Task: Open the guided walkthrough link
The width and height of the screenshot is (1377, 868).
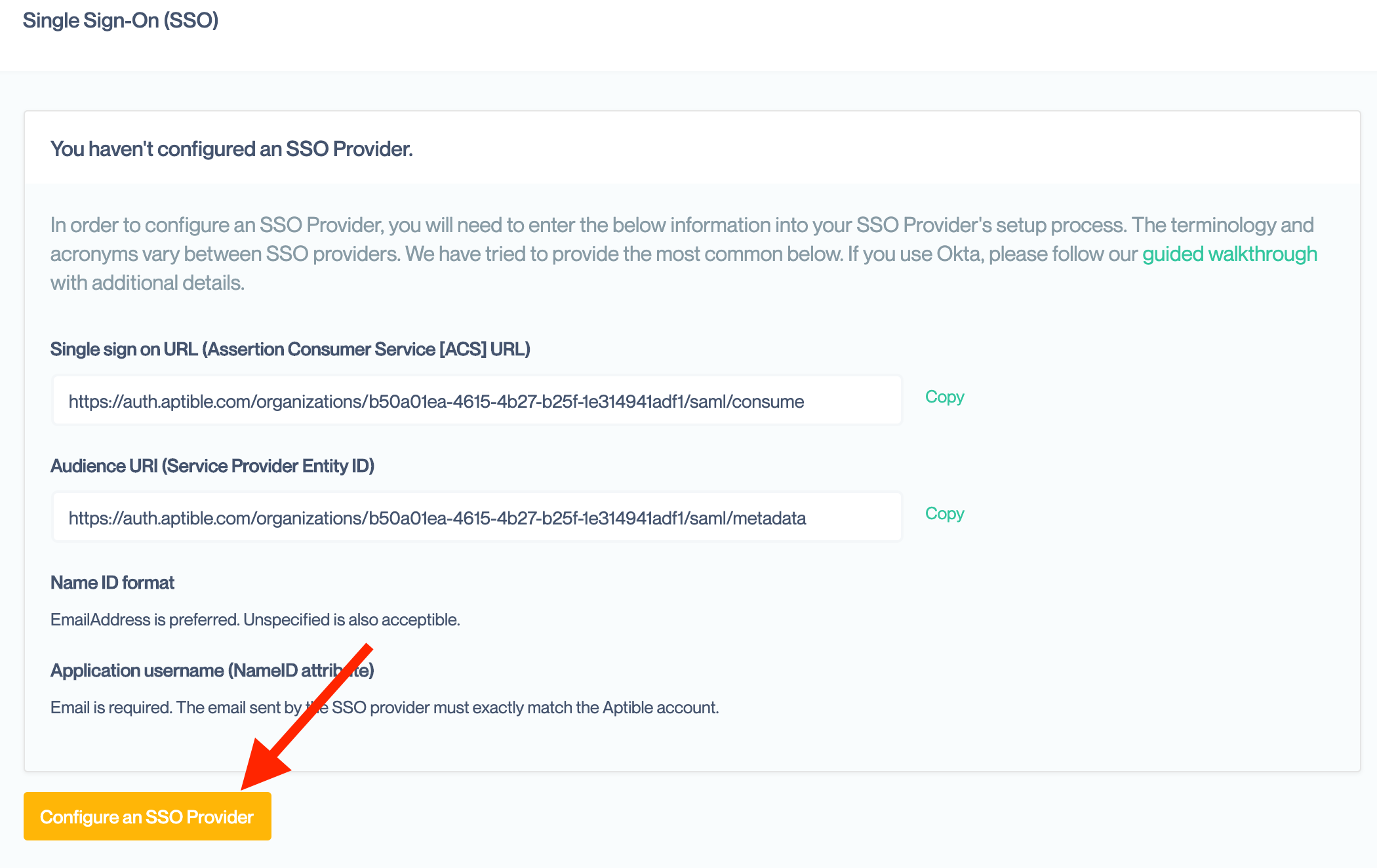Action: [x=1229, y=254]
